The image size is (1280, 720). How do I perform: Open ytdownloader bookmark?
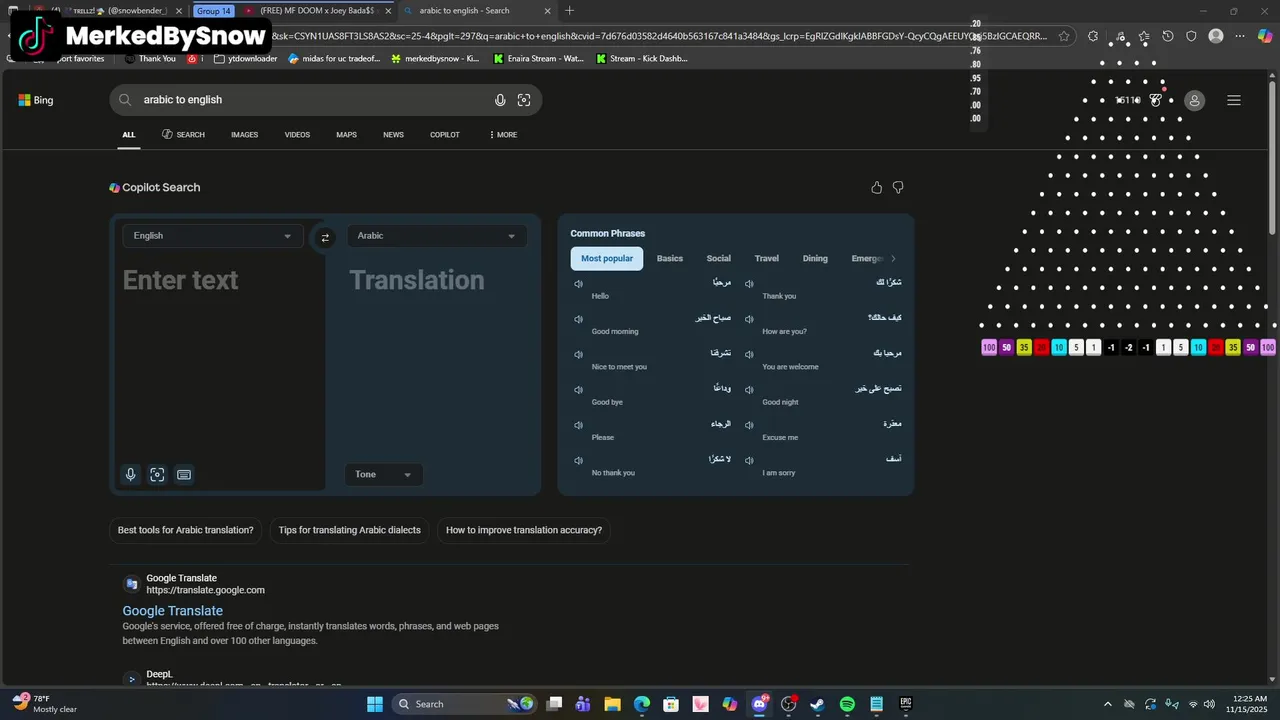[x=246, y=59]
